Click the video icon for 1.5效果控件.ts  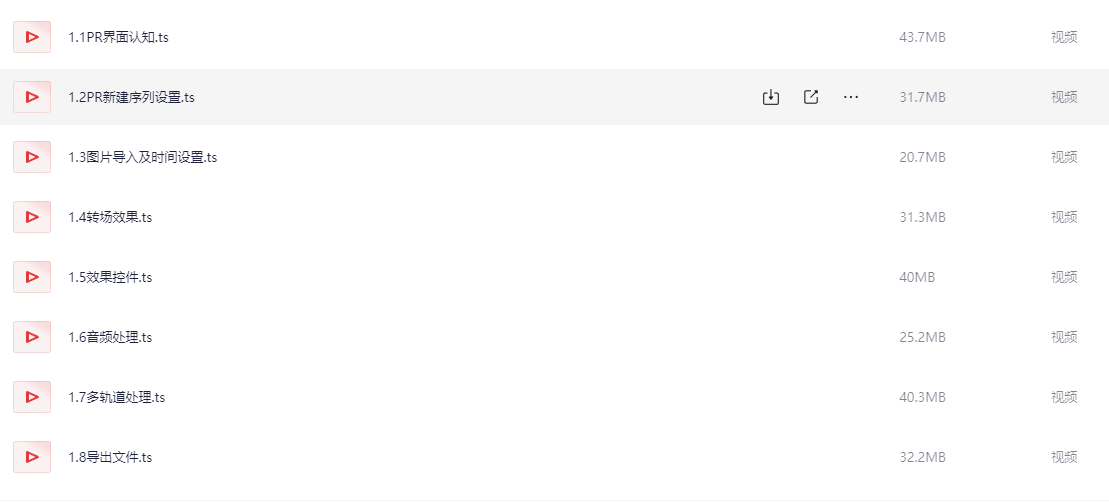click(x=32, y=277)
